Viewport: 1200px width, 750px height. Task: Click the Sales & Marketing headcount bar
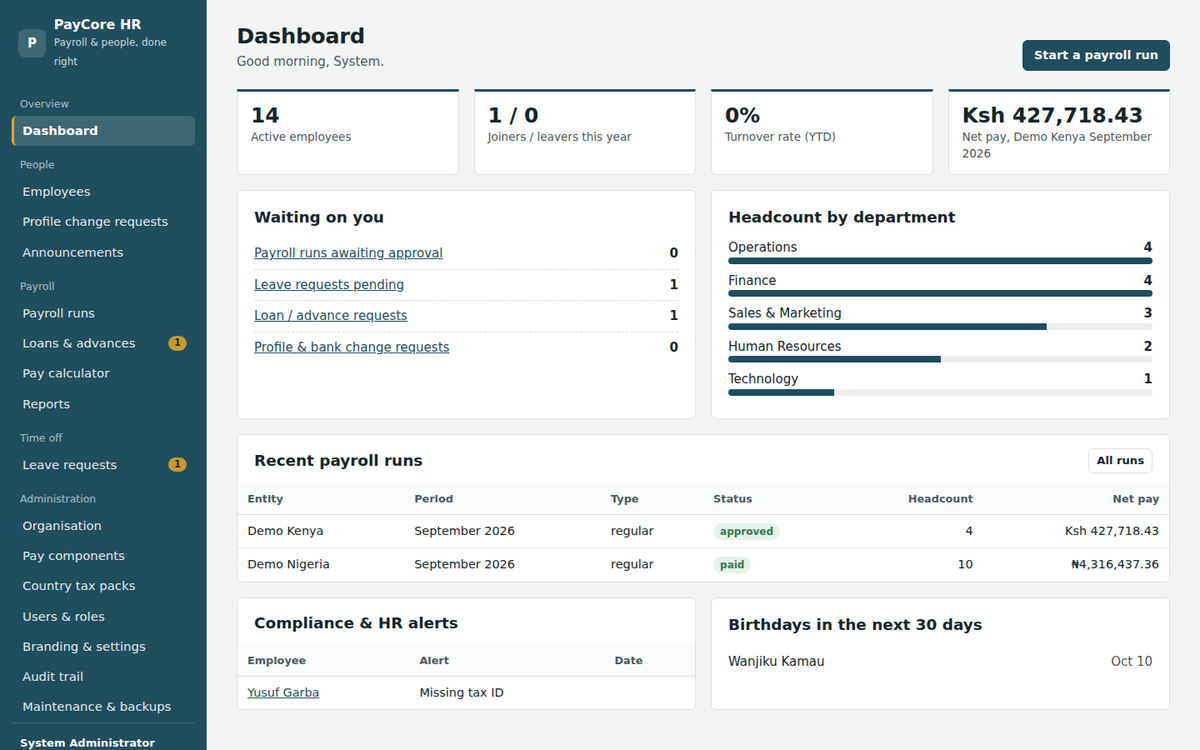click(940, 327)
